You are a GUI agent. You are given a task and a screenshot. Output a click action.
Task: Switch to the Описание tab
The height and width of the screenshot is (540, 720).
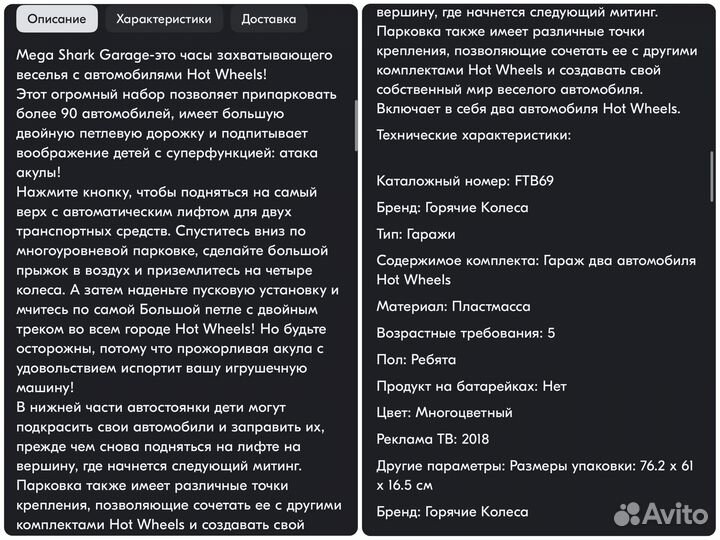pyautogui.click(x=57, y=19)
